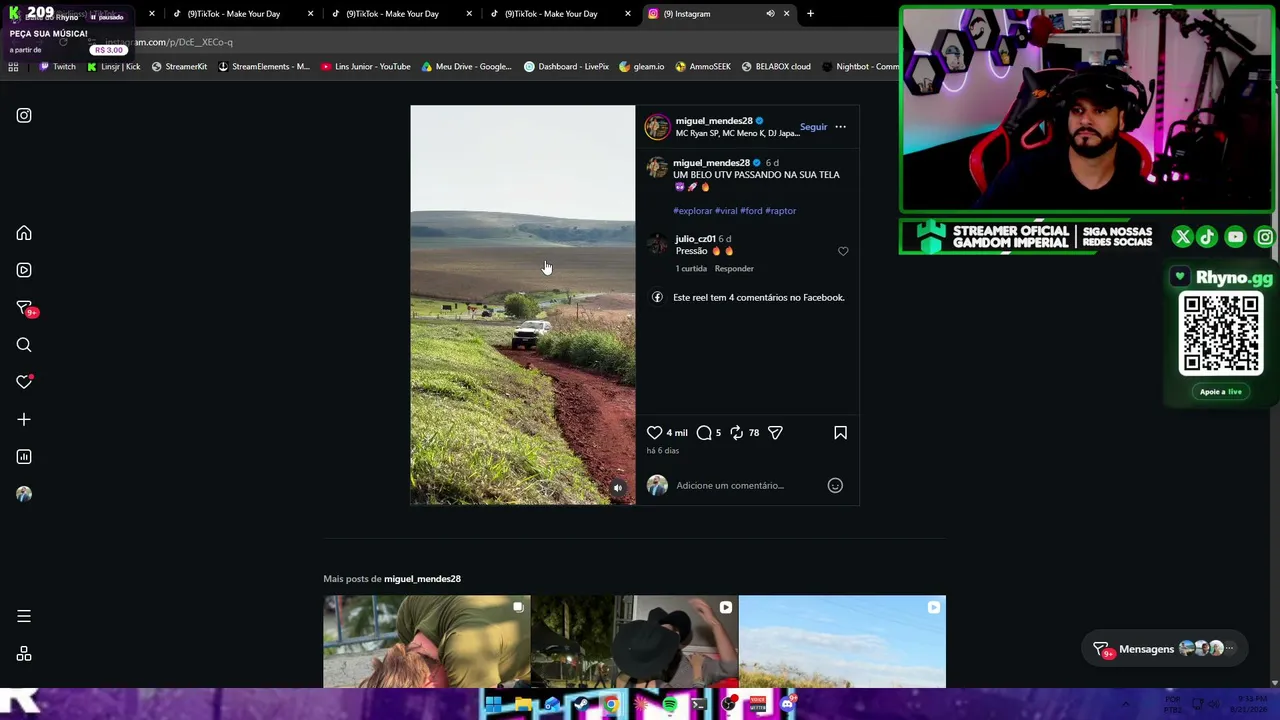Open Steam from the taskbar
Viewport: 1280px width, 720px height.
coord(581,704)
